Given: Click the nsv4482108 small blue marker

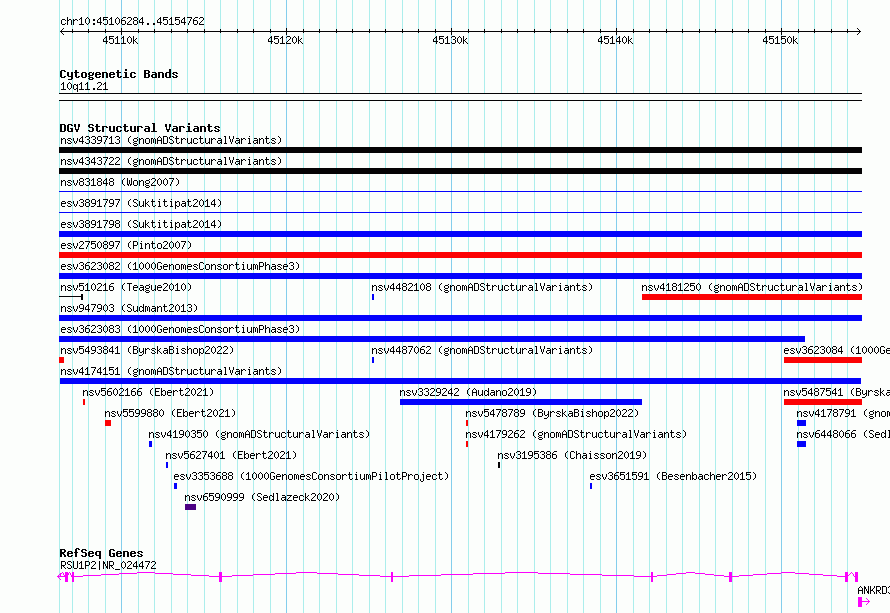Looking at the screenshot, I should pyautogui.click(x=373, y=297).
